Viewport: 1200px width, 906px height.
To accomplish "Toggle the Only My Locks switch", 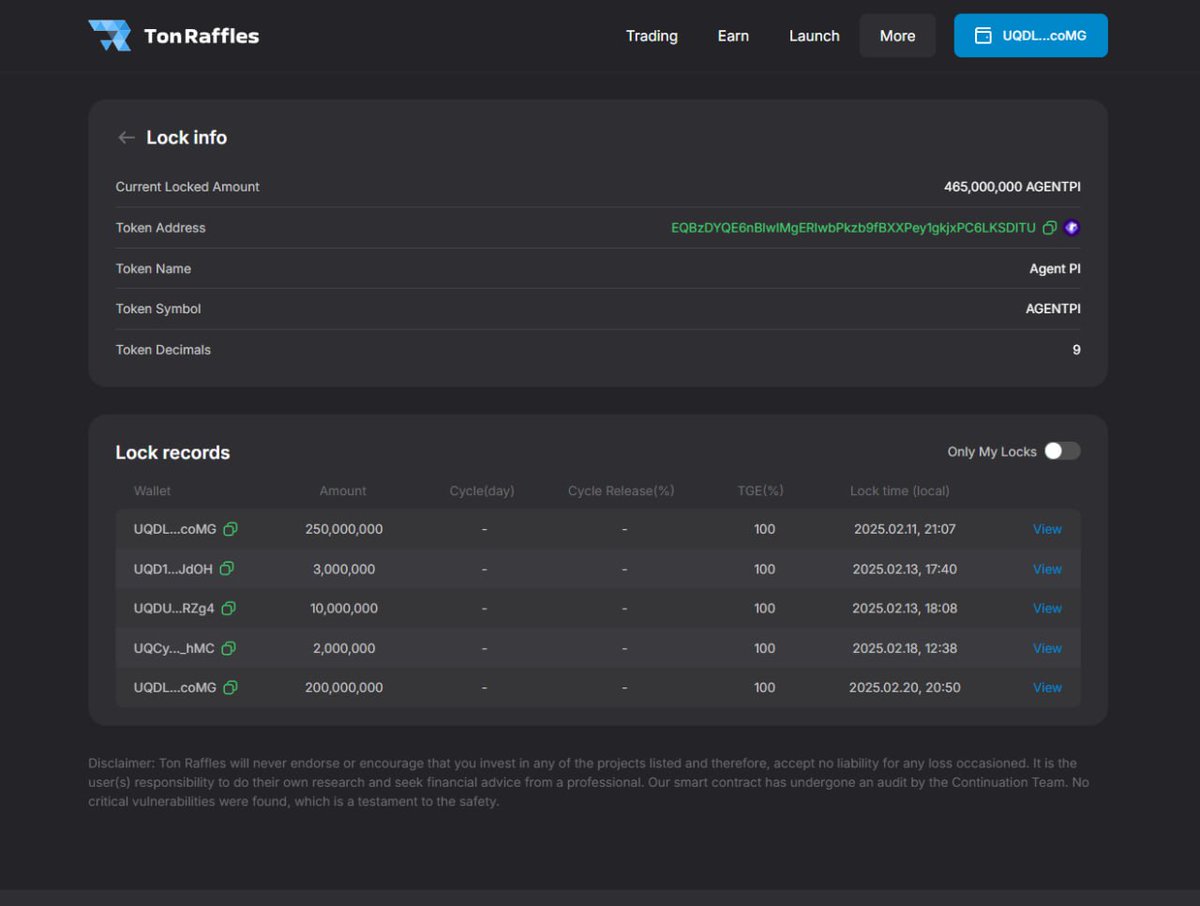I will [x=1062, y=451].
